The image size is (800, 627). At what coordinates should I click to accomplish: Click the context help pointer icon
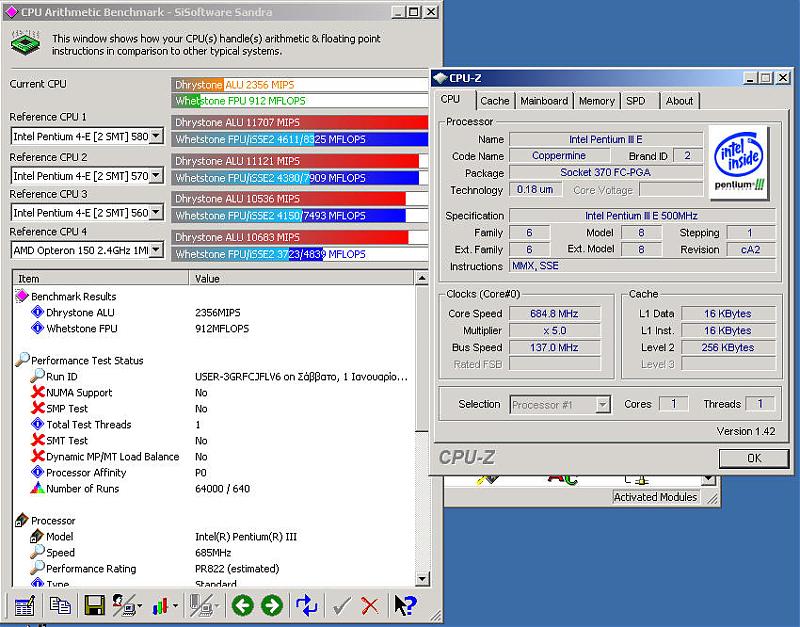[405, 606]
